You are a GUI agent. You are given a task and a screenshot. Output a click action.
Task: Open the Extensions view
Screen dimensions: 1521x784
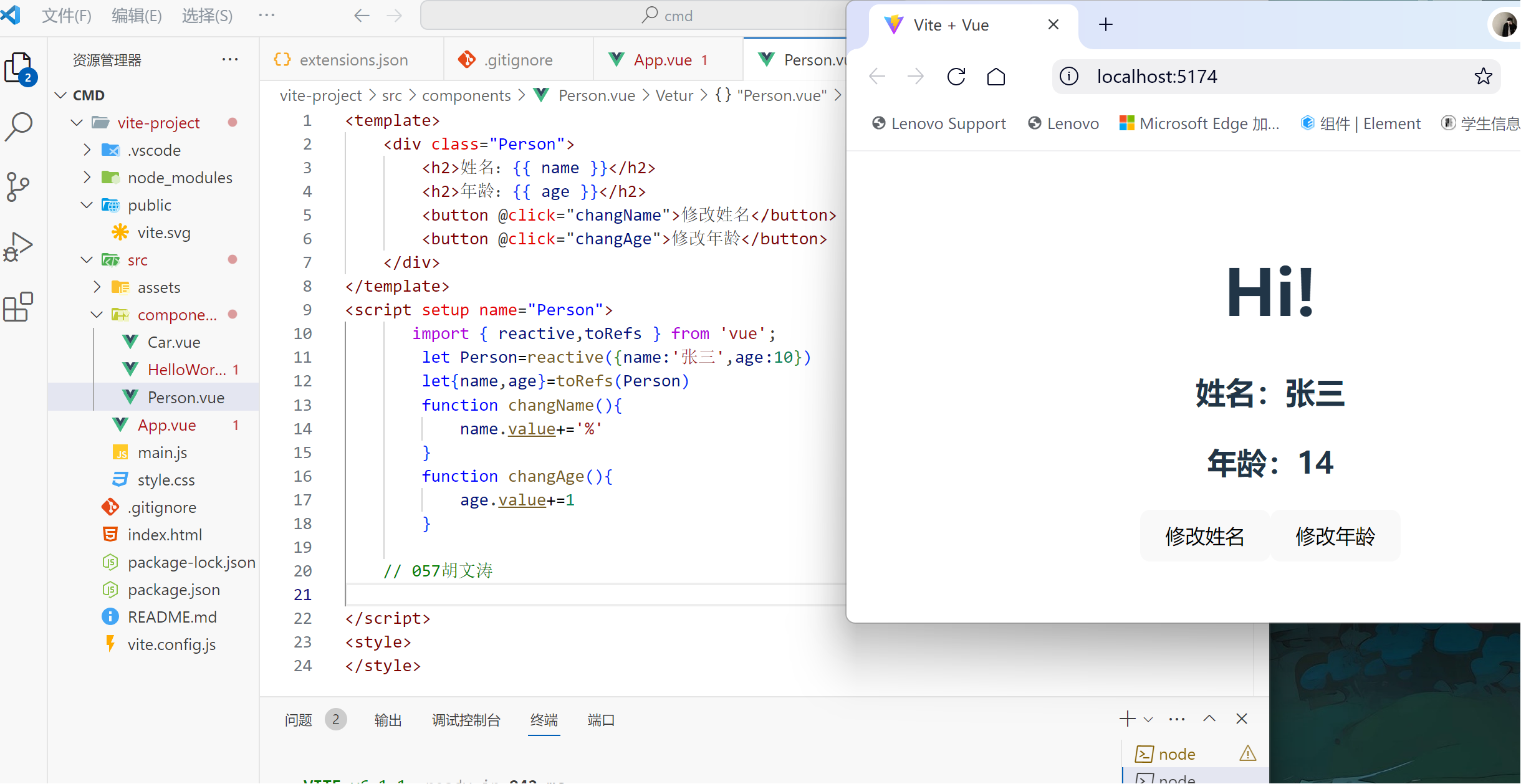18,306
